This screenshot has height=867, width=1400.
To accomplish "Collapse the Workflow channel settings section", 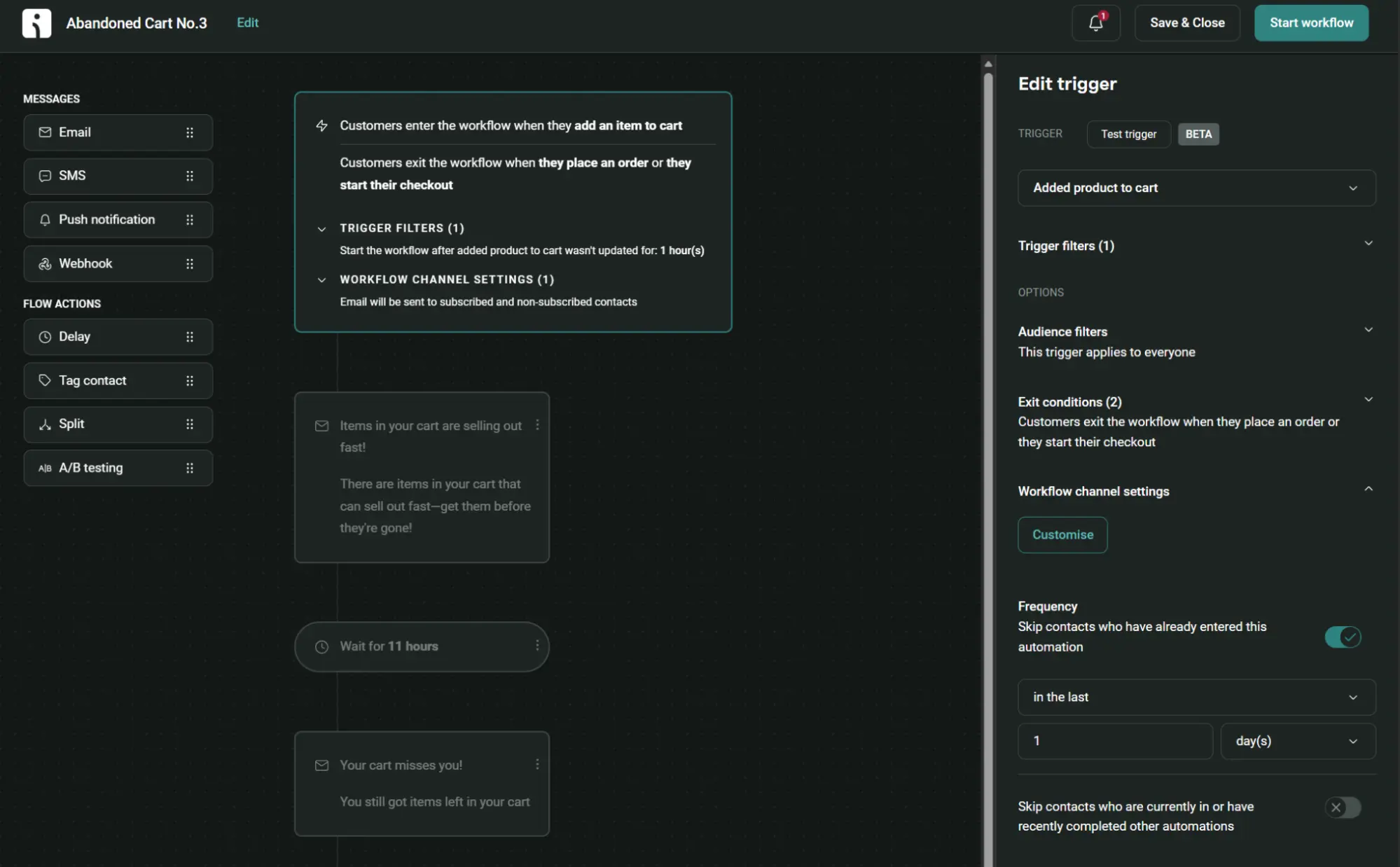I will [1368, 489].
